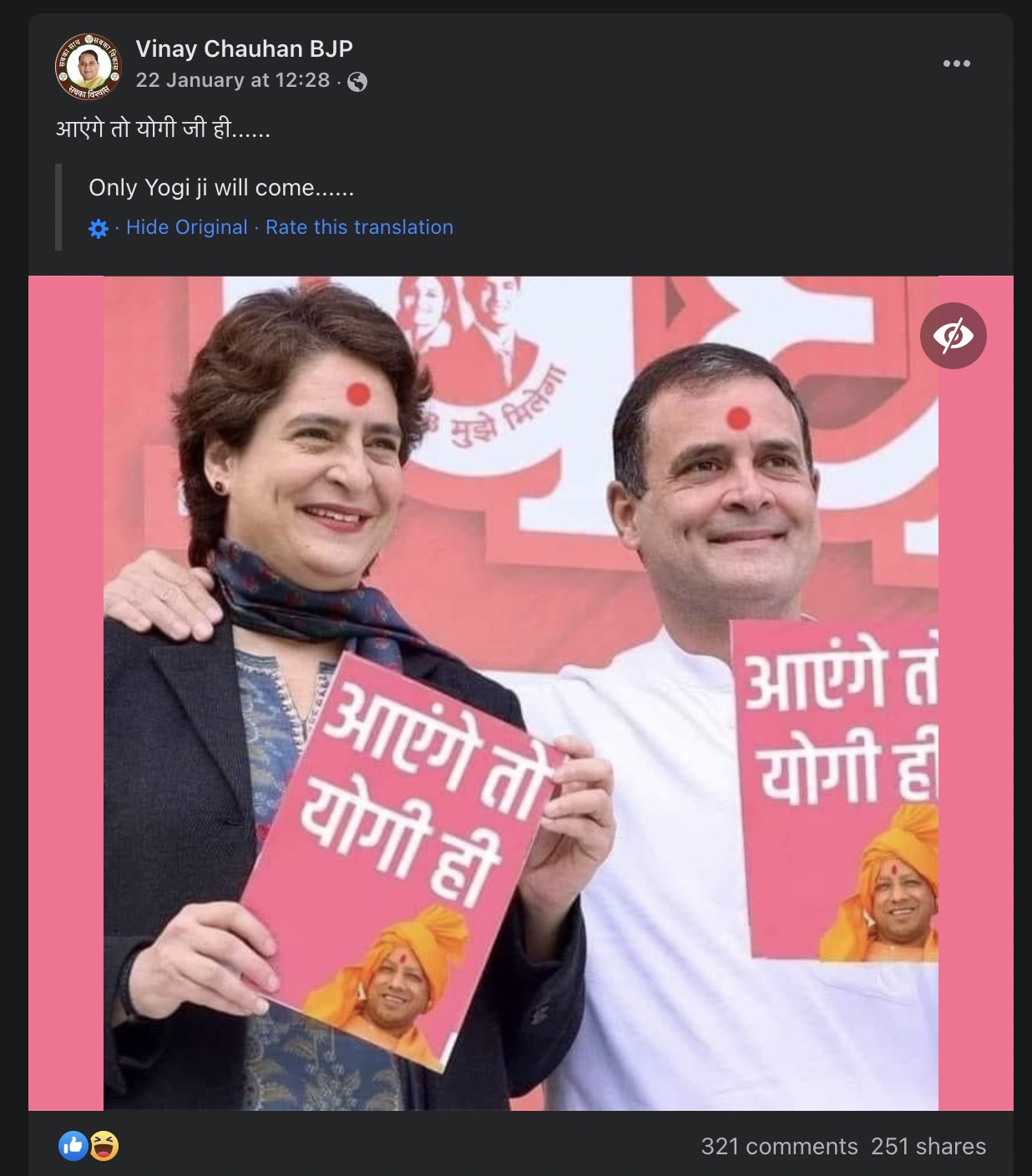Click the globe public audience icon

coord(357,81)
